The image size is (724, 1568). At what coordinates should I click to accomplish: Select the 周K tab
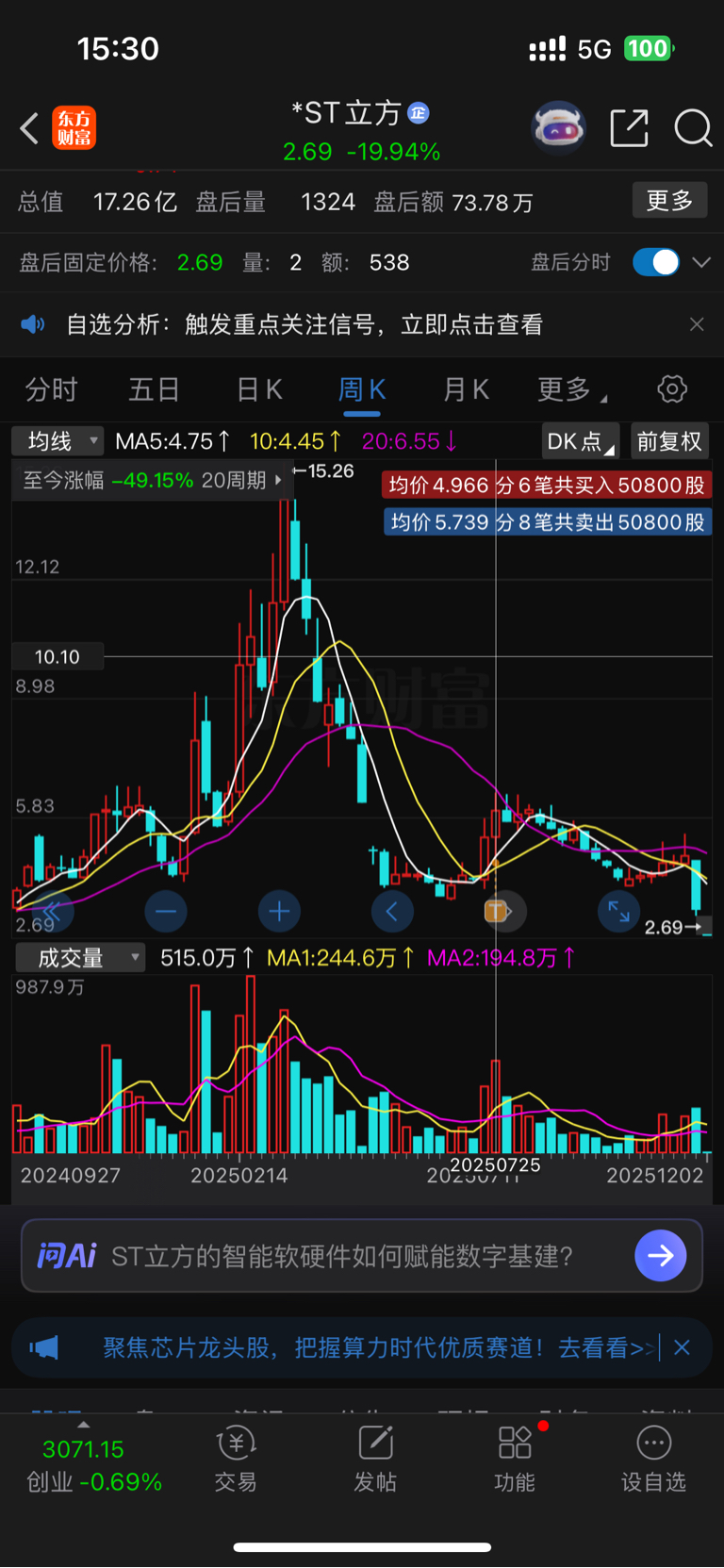[362, 388]
